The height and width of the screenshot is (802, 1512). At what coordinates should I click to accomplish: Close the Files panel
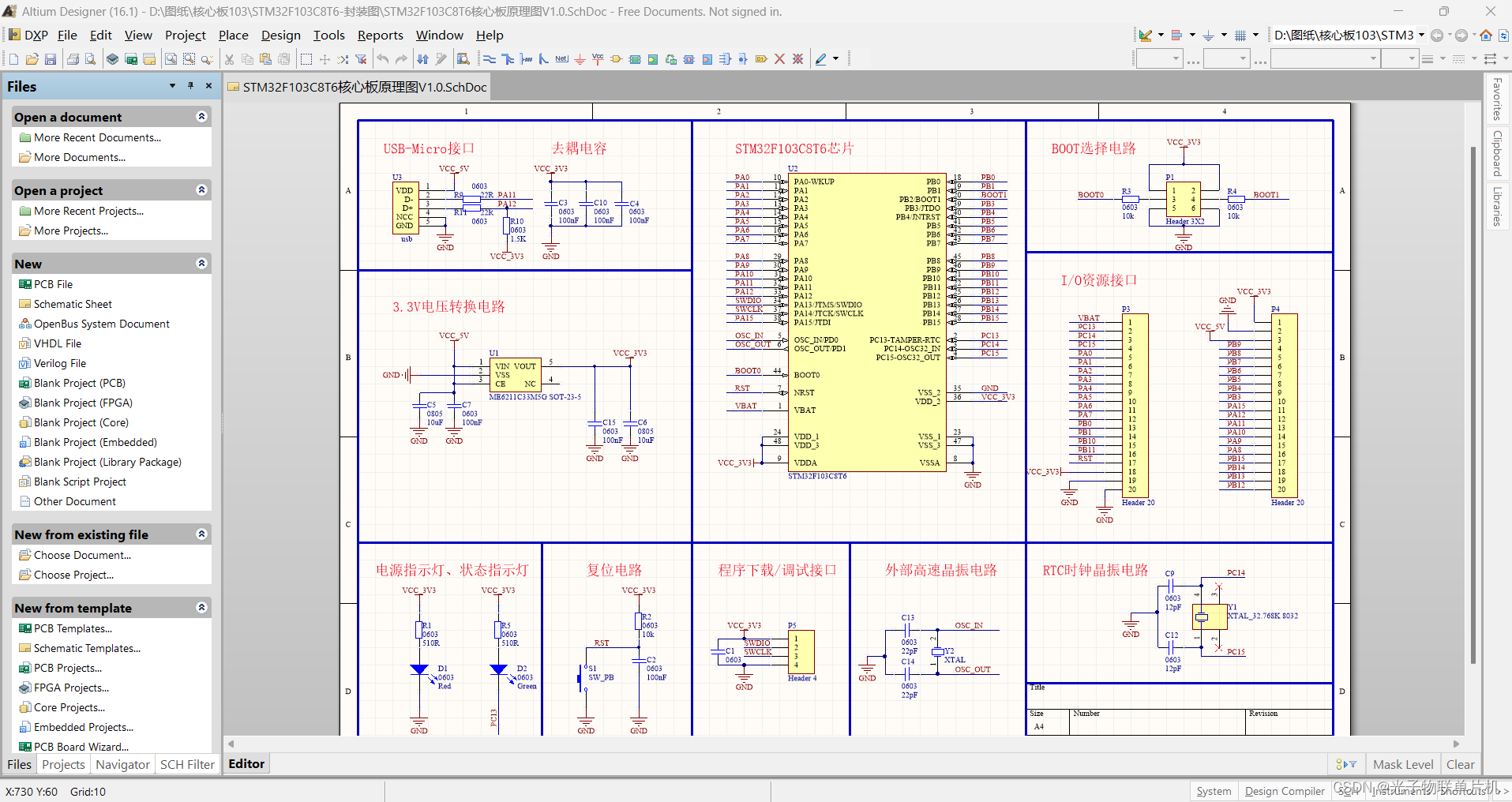[208, 86]
